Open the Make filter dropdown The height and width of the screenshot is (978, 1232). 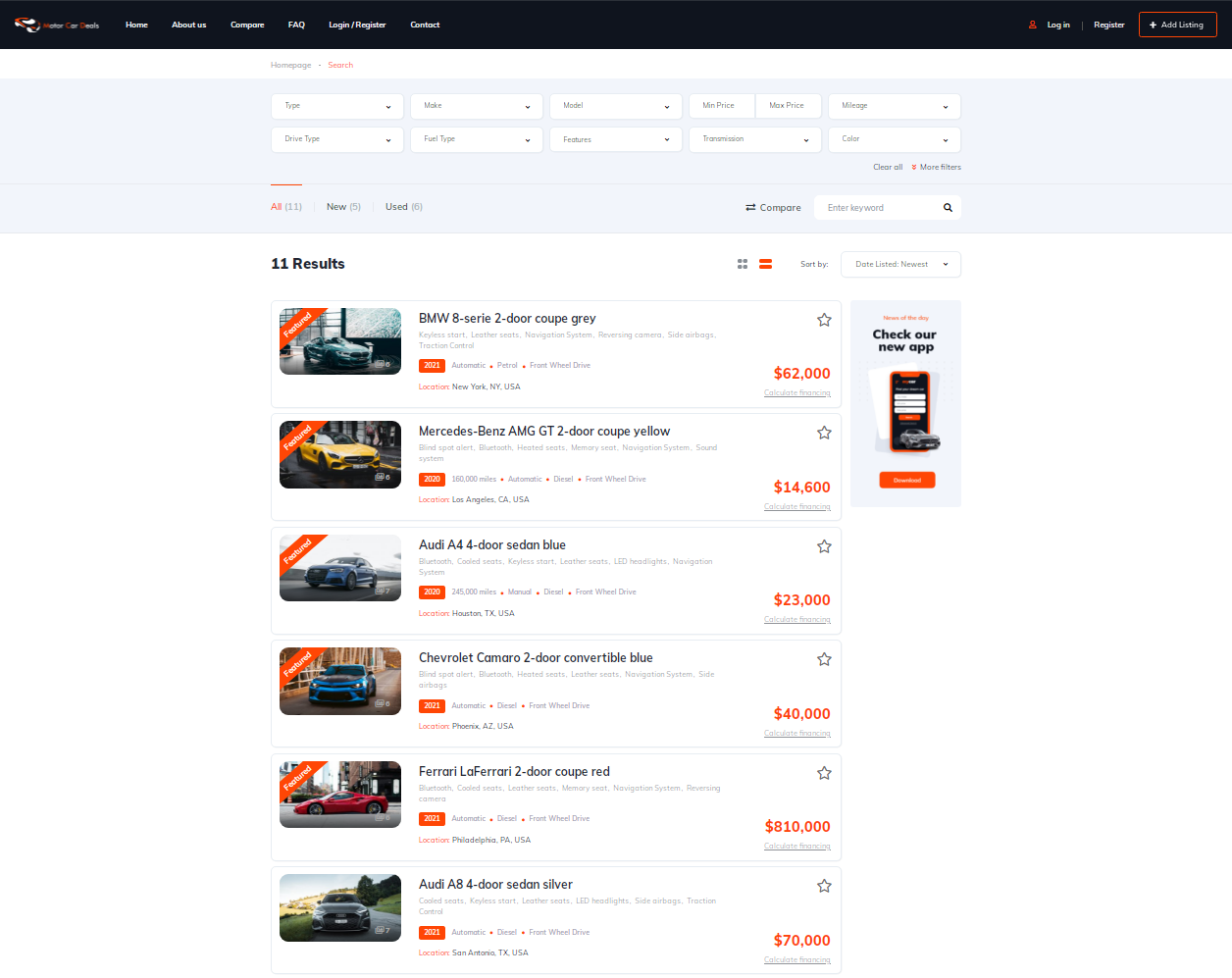point(477,106)
